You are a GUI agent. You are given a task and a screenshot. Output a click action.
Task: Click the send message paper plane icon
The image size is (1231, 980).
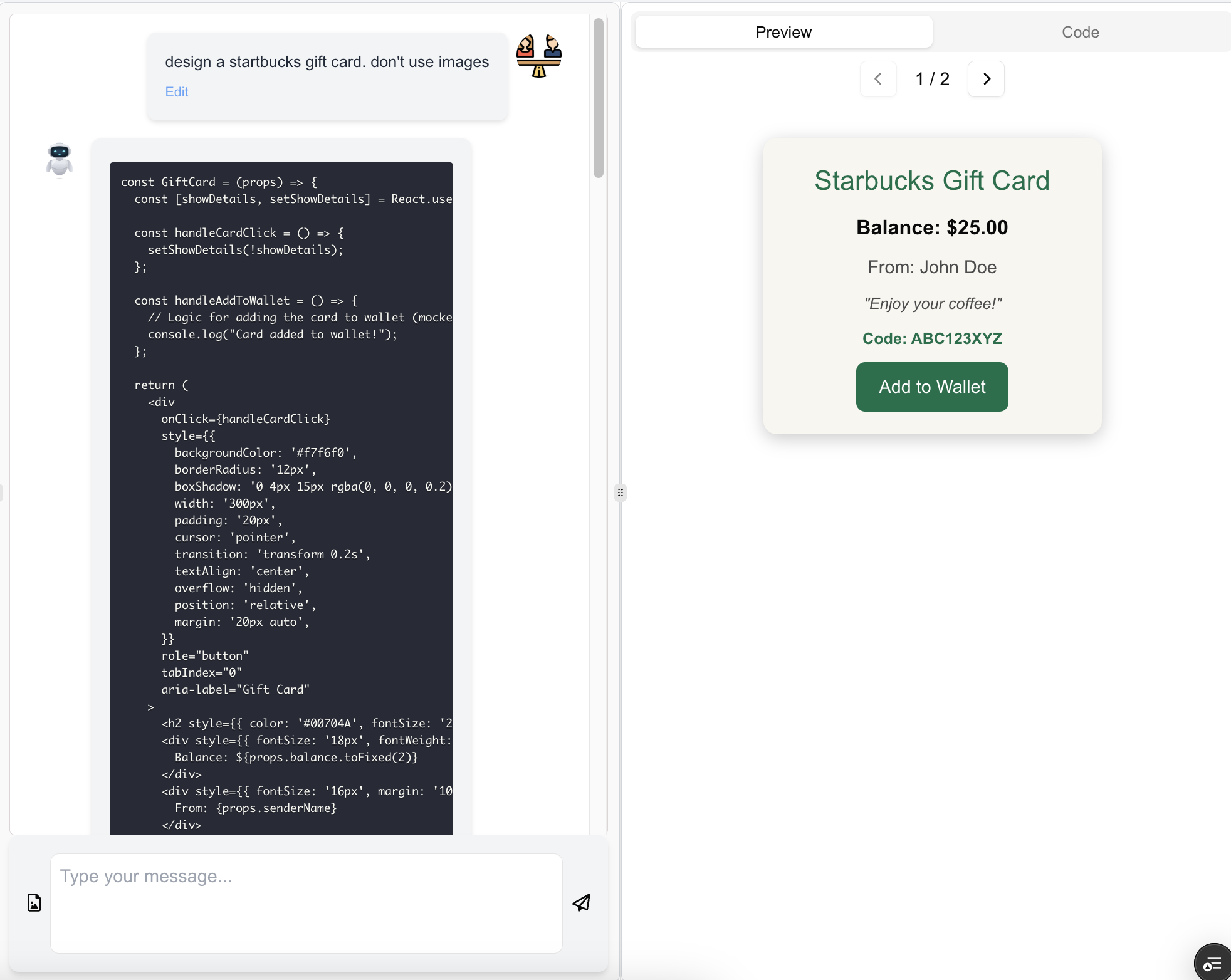[x=581, y=902]
